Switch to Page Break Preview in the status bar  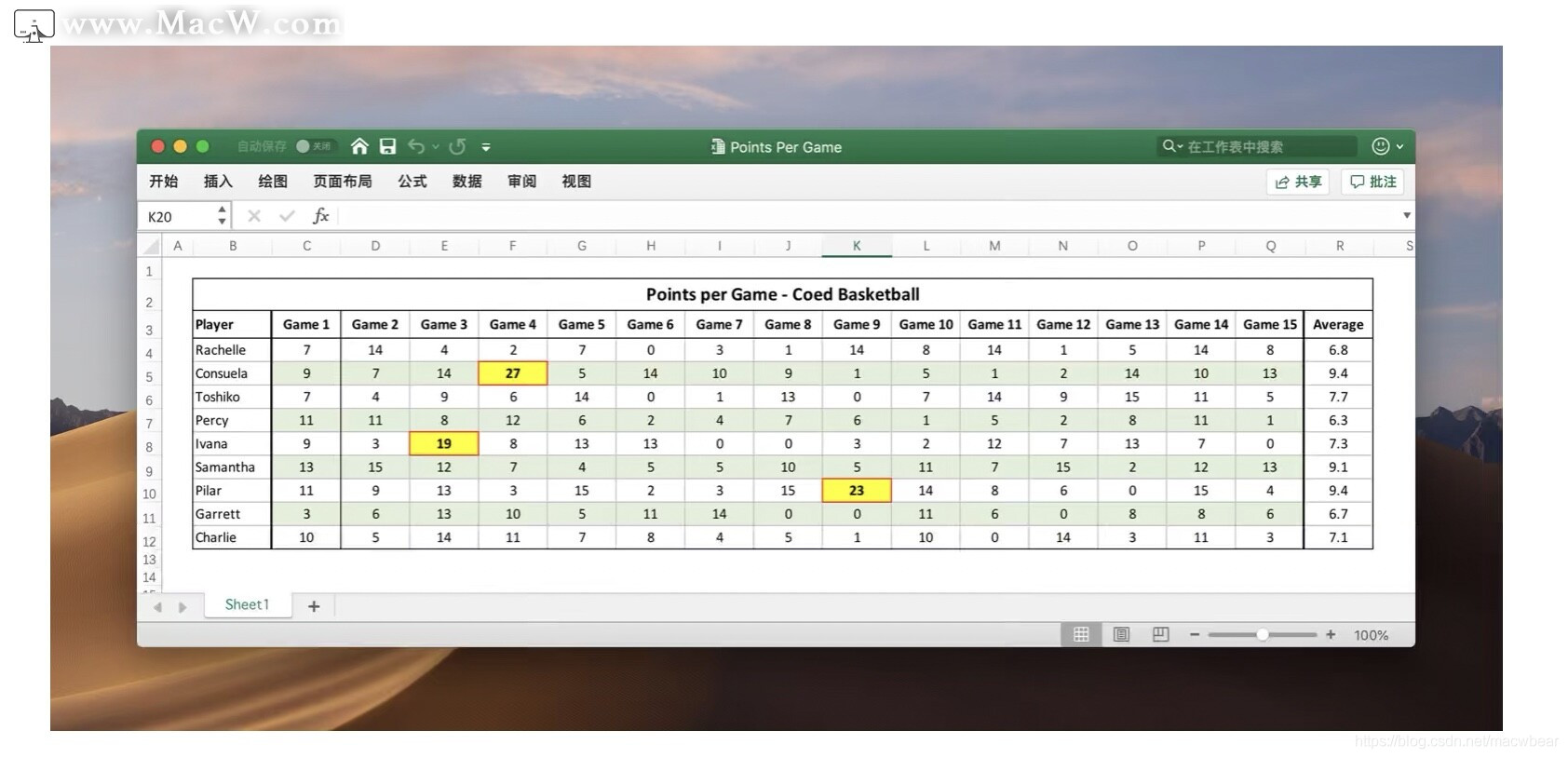(x=1160, y=634)
